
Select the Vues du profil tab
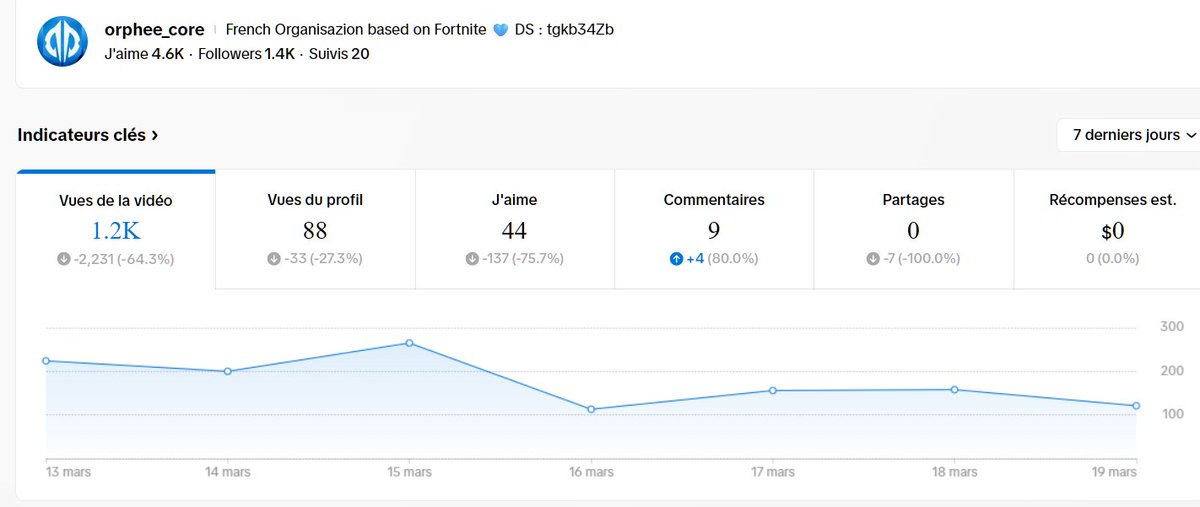[315, 230]
